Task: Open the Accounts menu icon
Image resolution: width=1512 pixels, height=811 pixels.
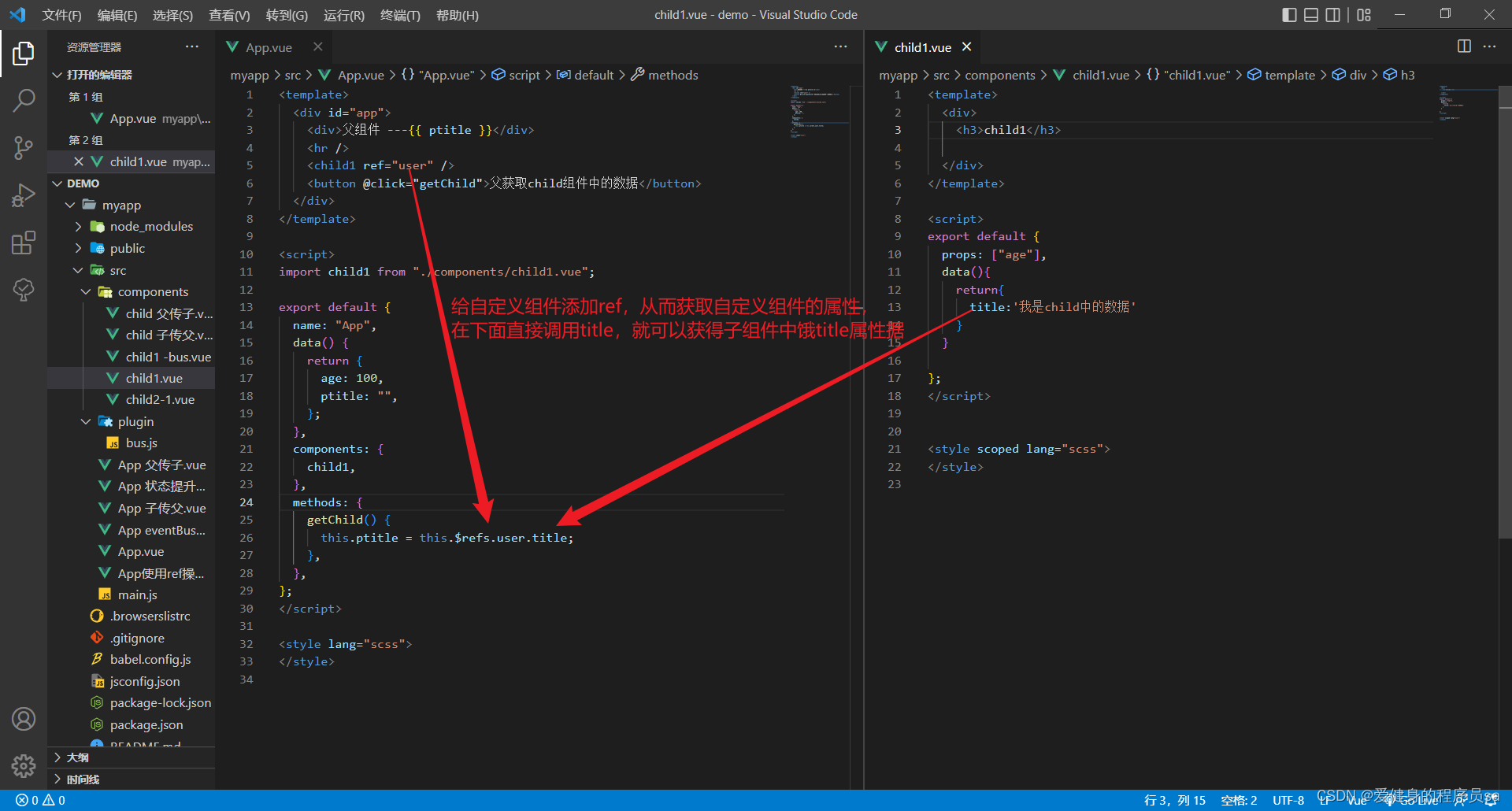Action: point(24,719)
